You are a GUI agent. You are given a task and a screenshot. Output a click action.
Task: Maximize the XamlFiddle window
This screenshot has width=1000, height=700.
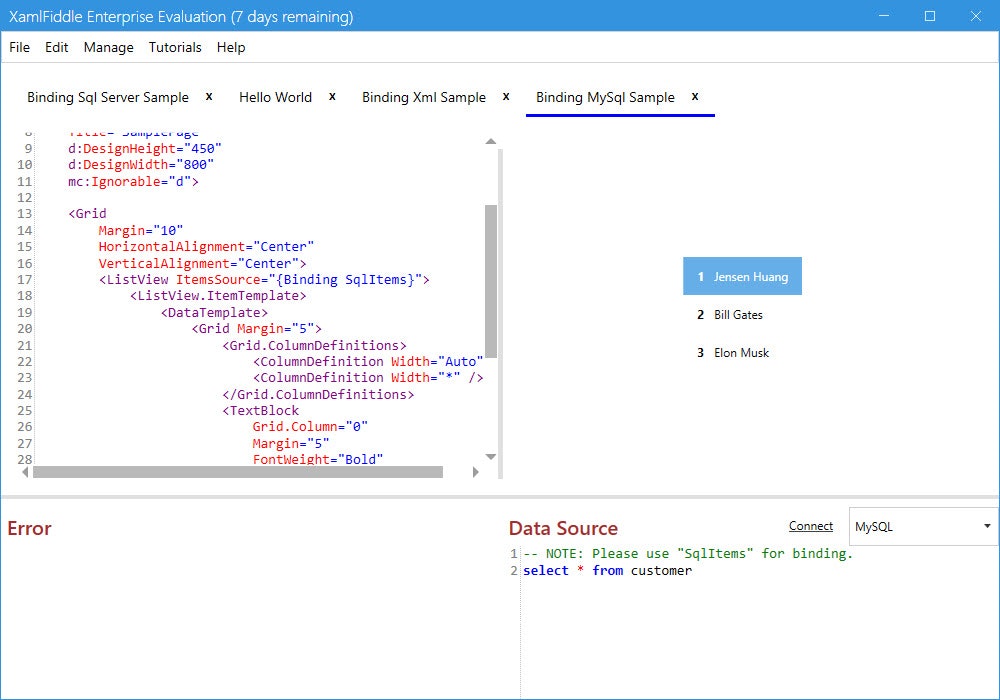click(x=930, y=16)
